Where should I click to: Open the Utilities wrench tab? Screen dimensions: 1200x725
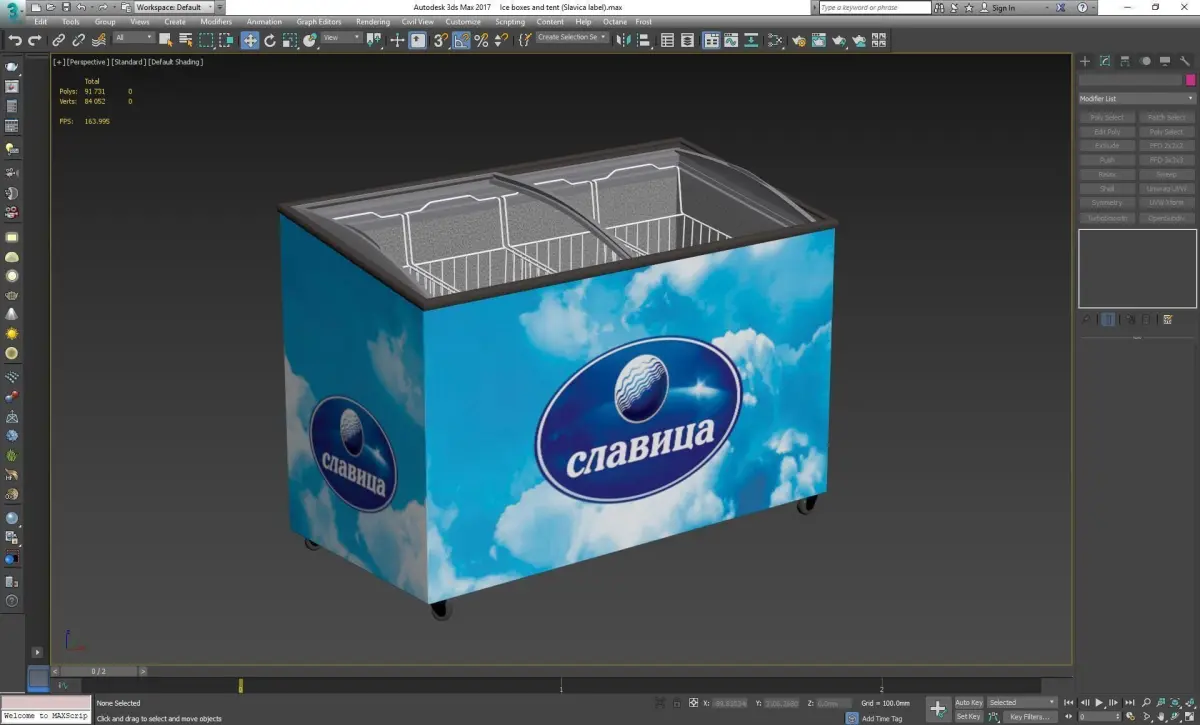pyautogui.click(x=1185, y=62)
